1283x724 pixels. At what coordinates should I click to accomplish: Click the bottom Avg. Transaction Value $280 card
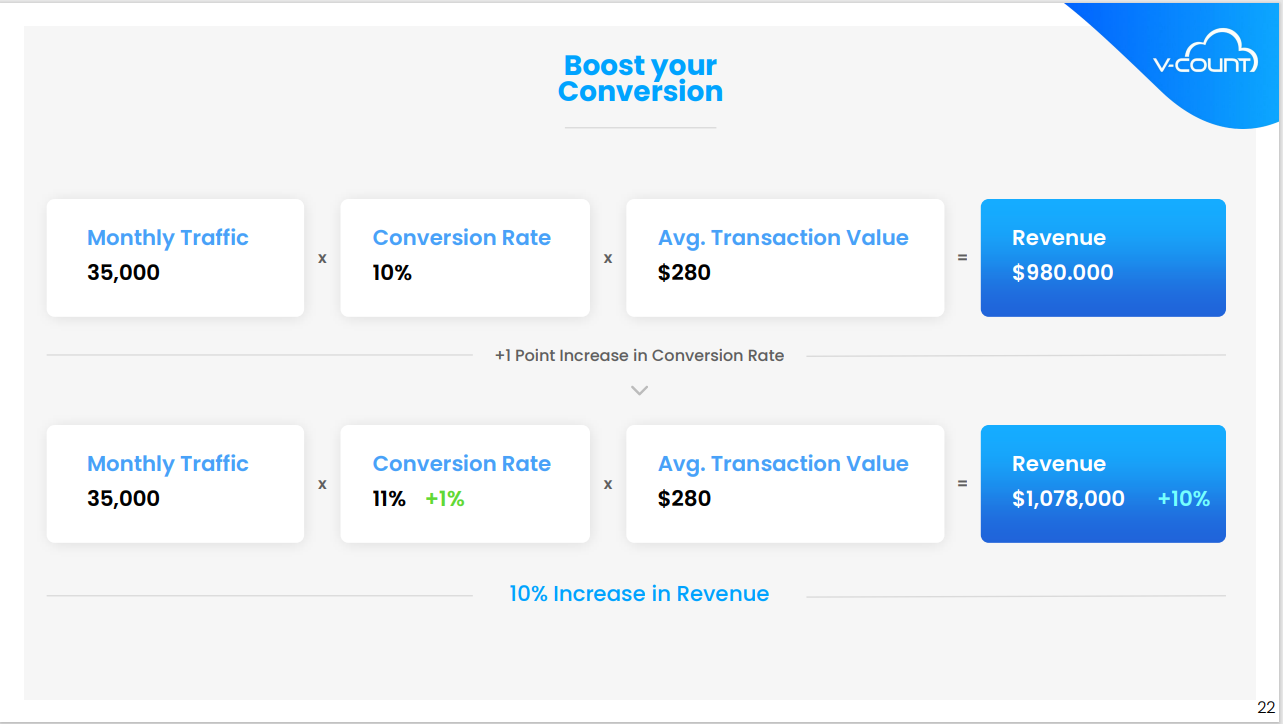(785, 484)
